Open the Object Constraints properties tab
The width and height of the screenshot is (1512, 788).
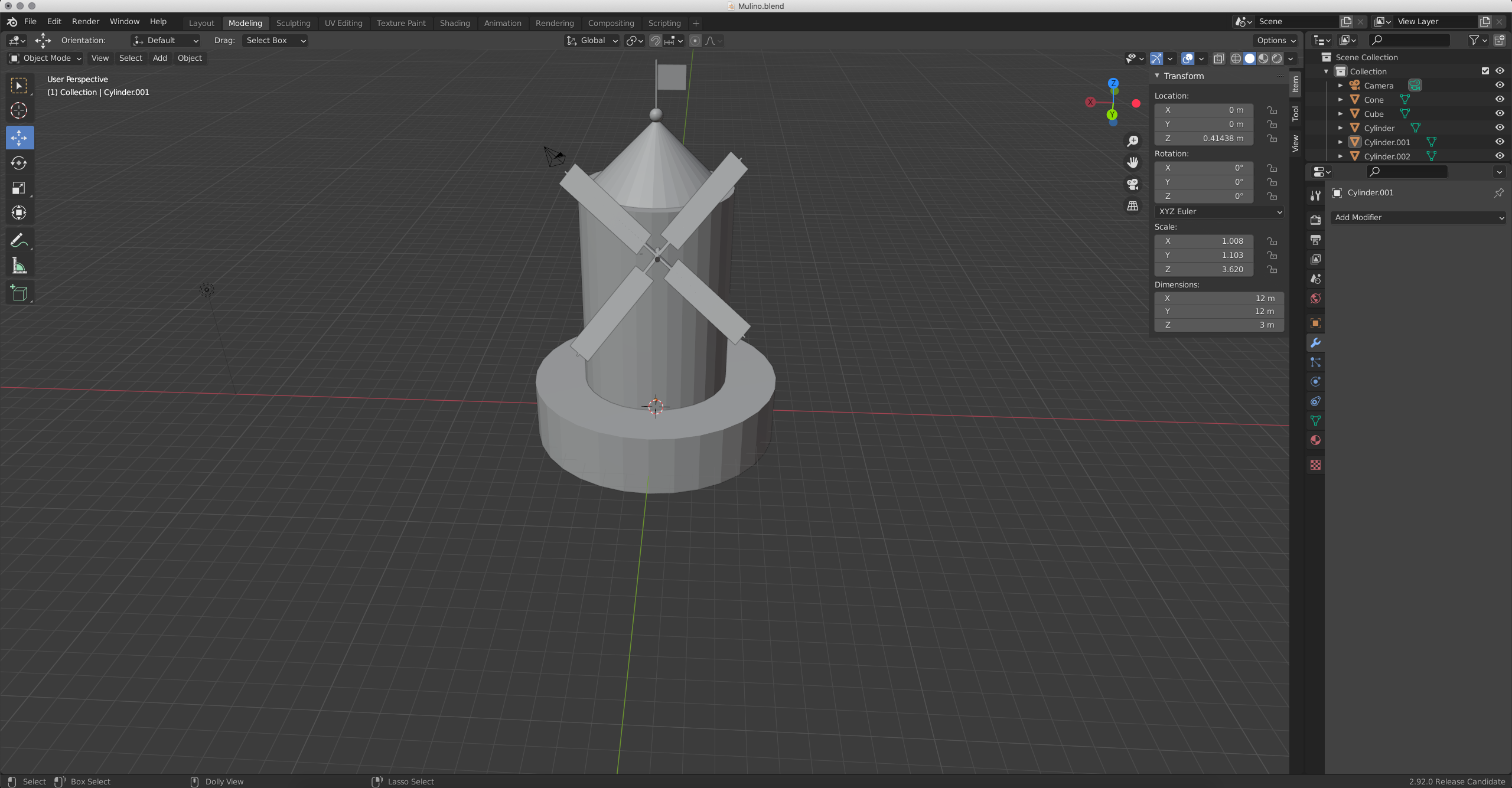tap(1315, 401)
